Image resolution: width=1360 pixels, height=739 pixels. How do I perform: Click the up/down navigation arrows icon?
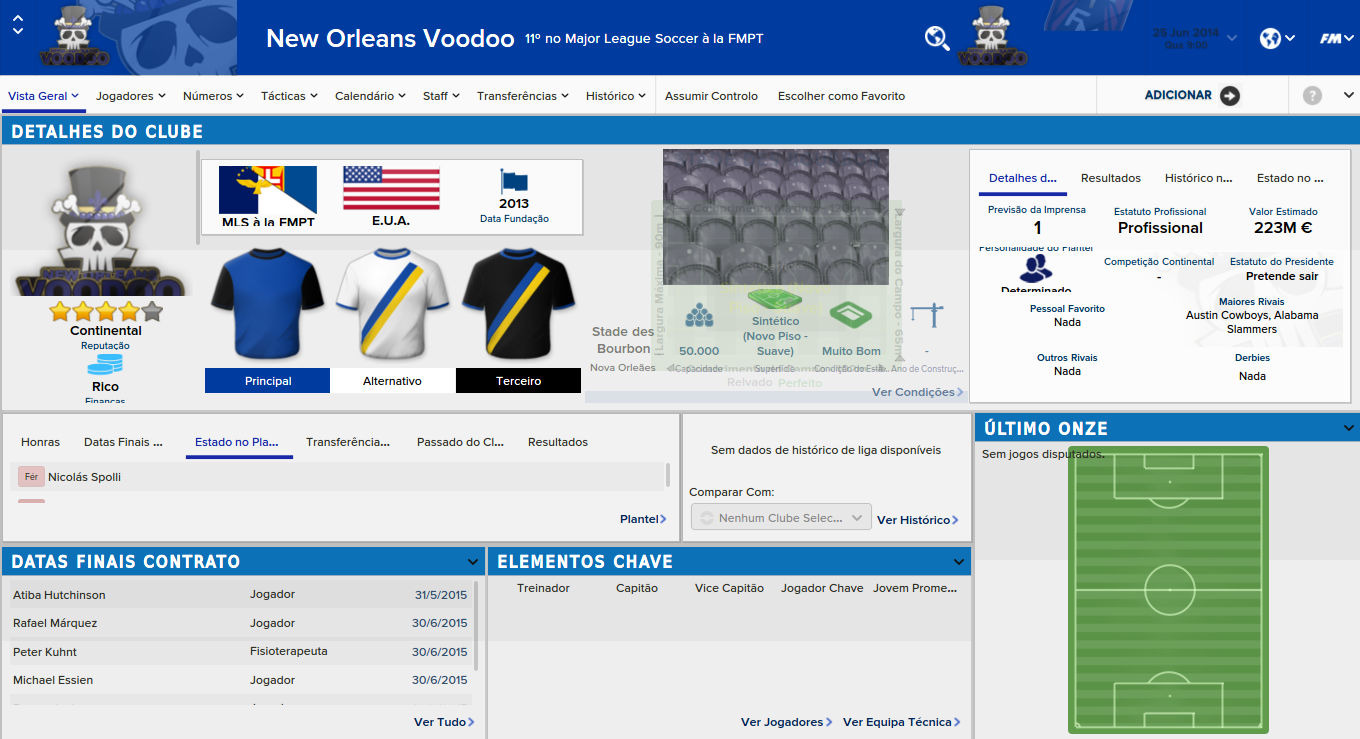(x=17, y=25)
